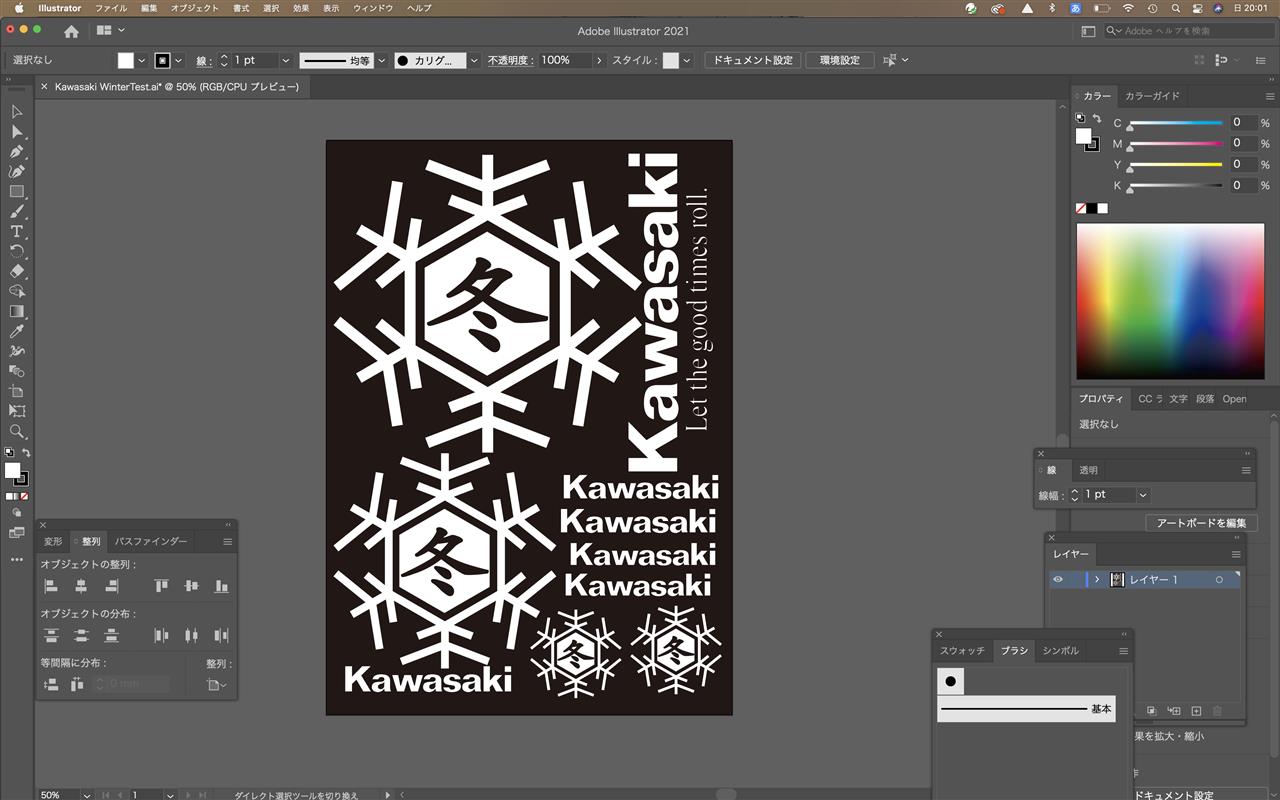Image resolution: width=1280 pixels, height=800 pixels.
Task: Open Edit Toolbar three-dots button
Action: coord(17,560)
